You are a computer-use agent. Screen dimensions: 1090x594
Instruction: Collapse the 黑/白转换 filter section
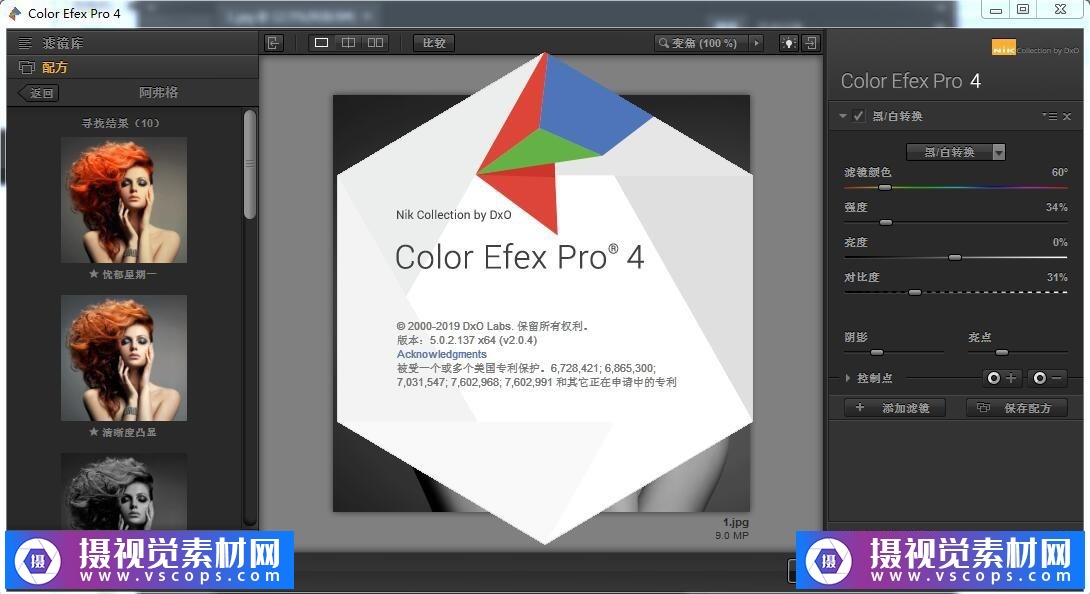point(844,116)
